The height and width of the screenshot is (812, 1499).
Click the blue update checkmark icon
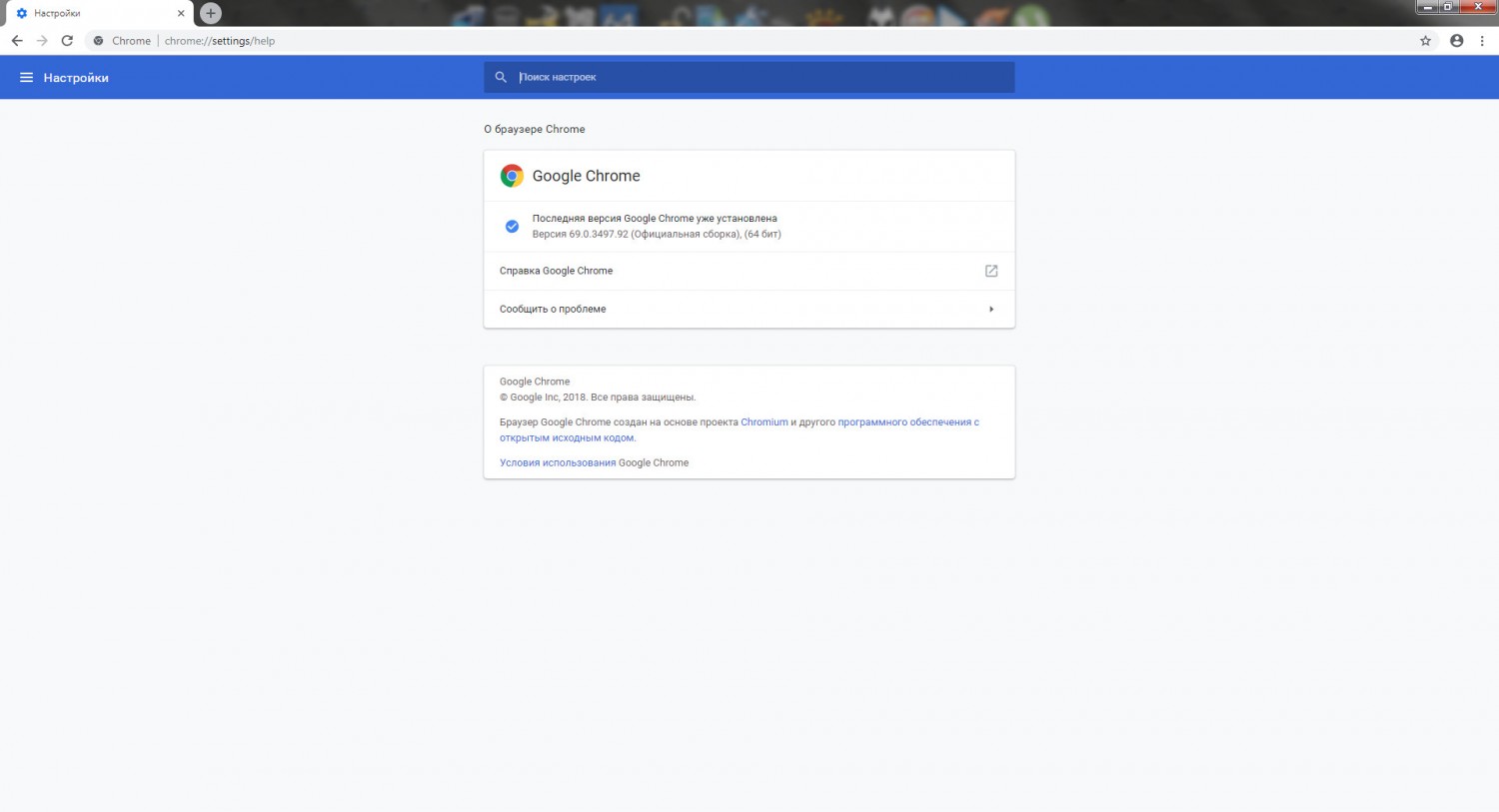coord(512,226)
